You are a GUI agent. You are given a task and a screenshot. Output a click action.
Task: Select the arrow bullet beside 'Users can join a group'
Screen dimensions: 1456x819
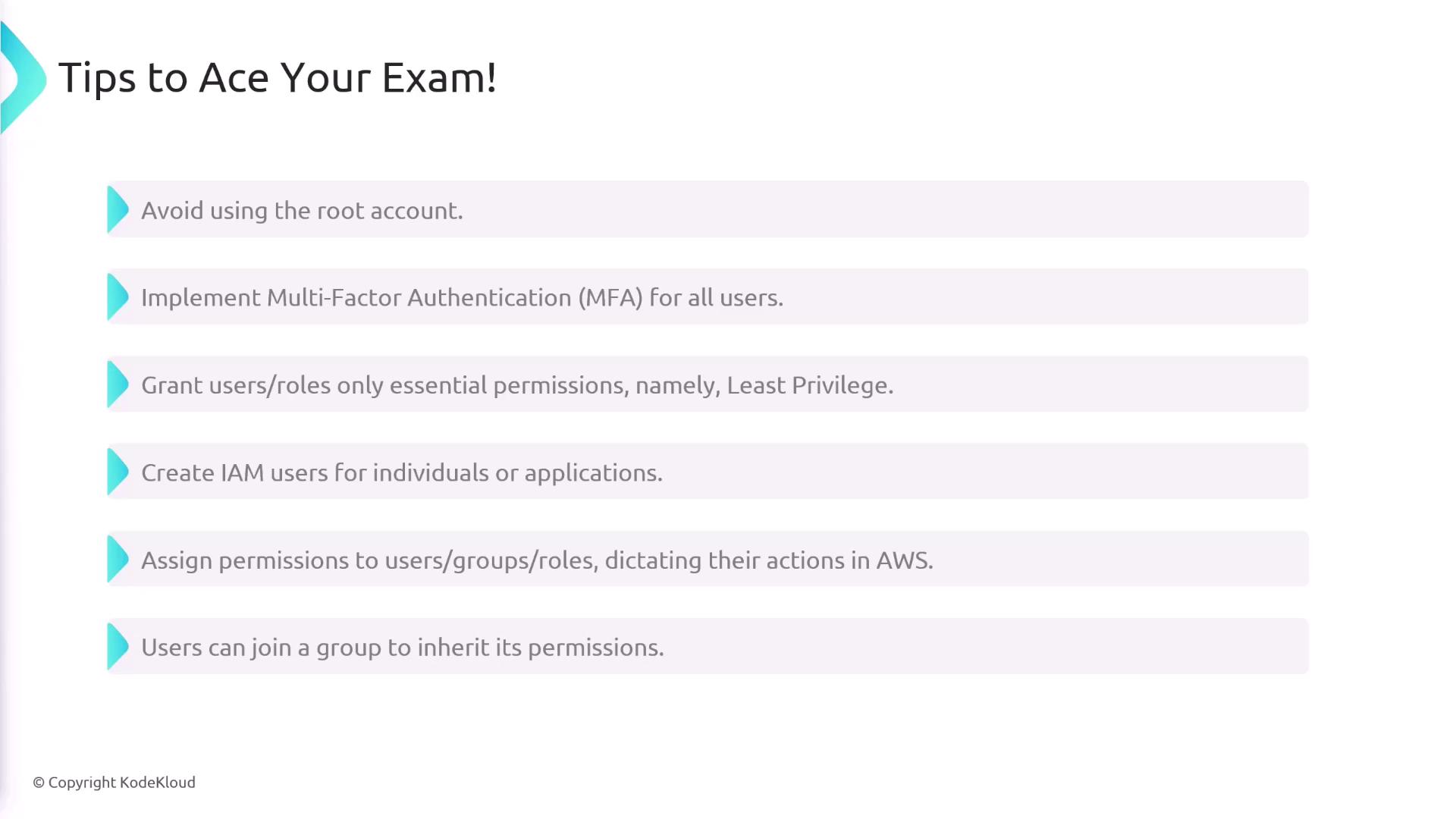(x=118, y=647)
